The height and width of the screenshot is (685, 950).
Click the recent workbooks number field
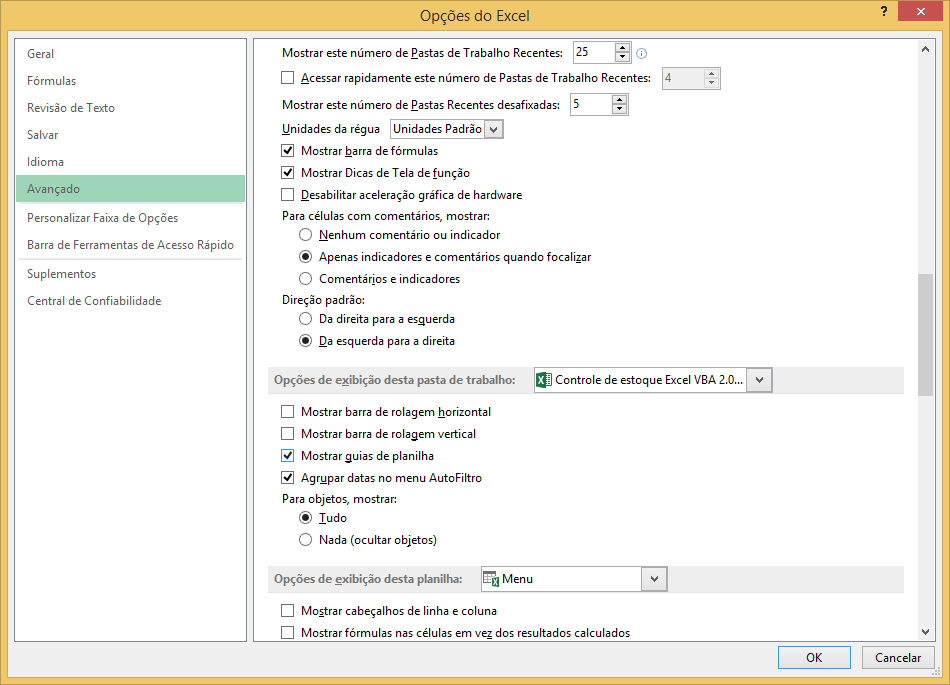pos(594,53)
